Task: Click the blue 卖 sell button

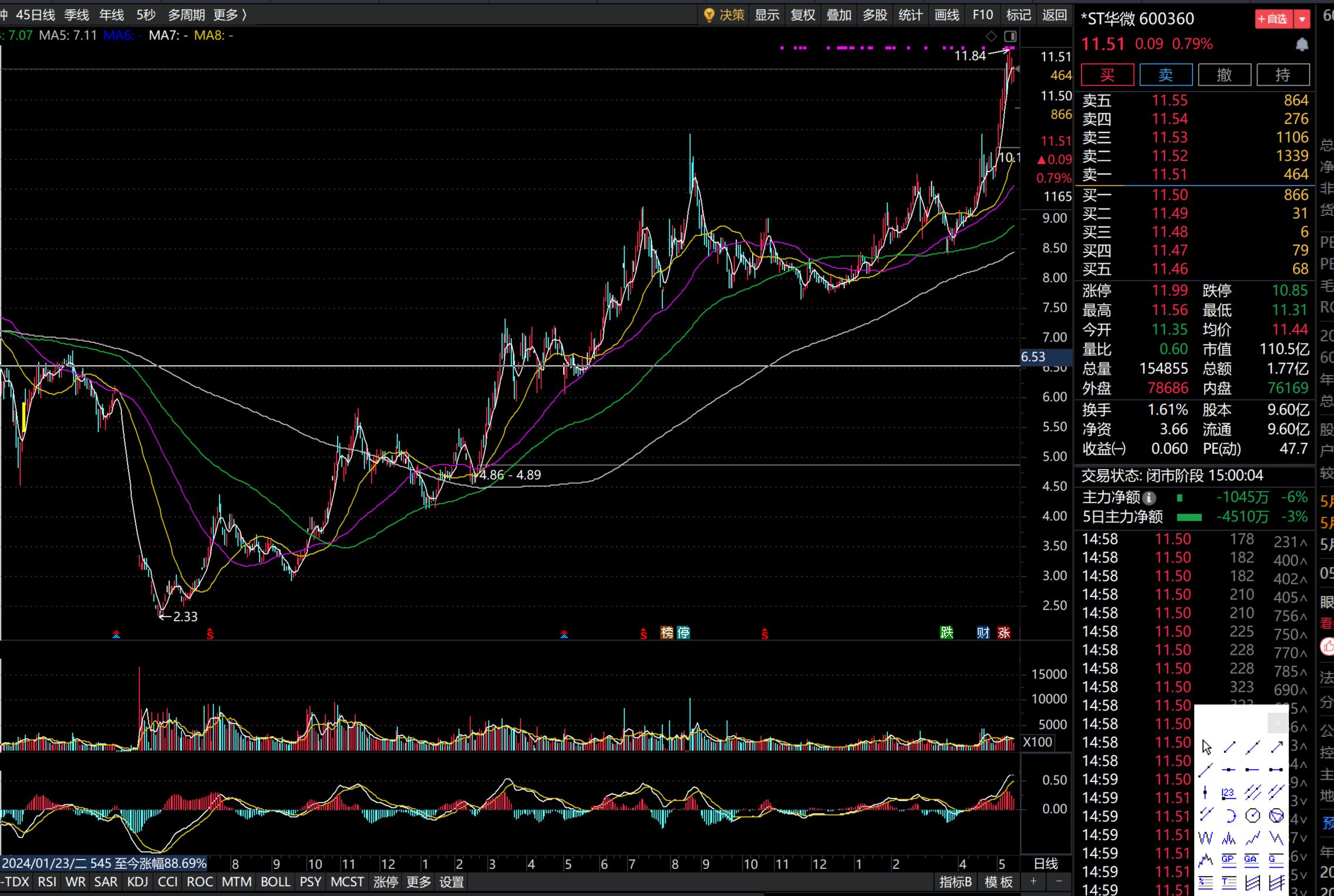Action: click(x=1165, y=75)
